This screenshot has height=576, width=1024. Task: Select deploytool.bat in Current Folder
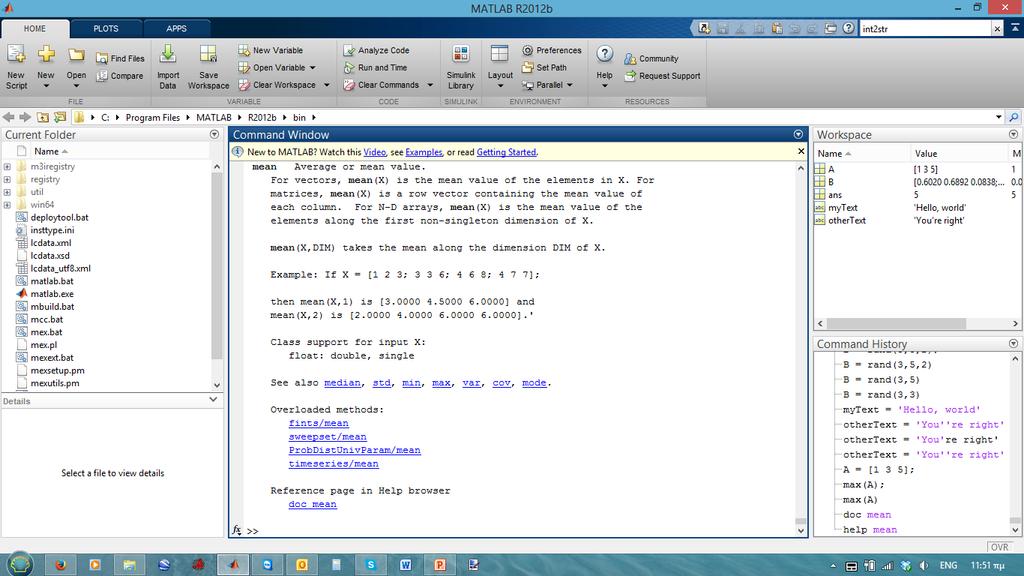pos(59,217)
